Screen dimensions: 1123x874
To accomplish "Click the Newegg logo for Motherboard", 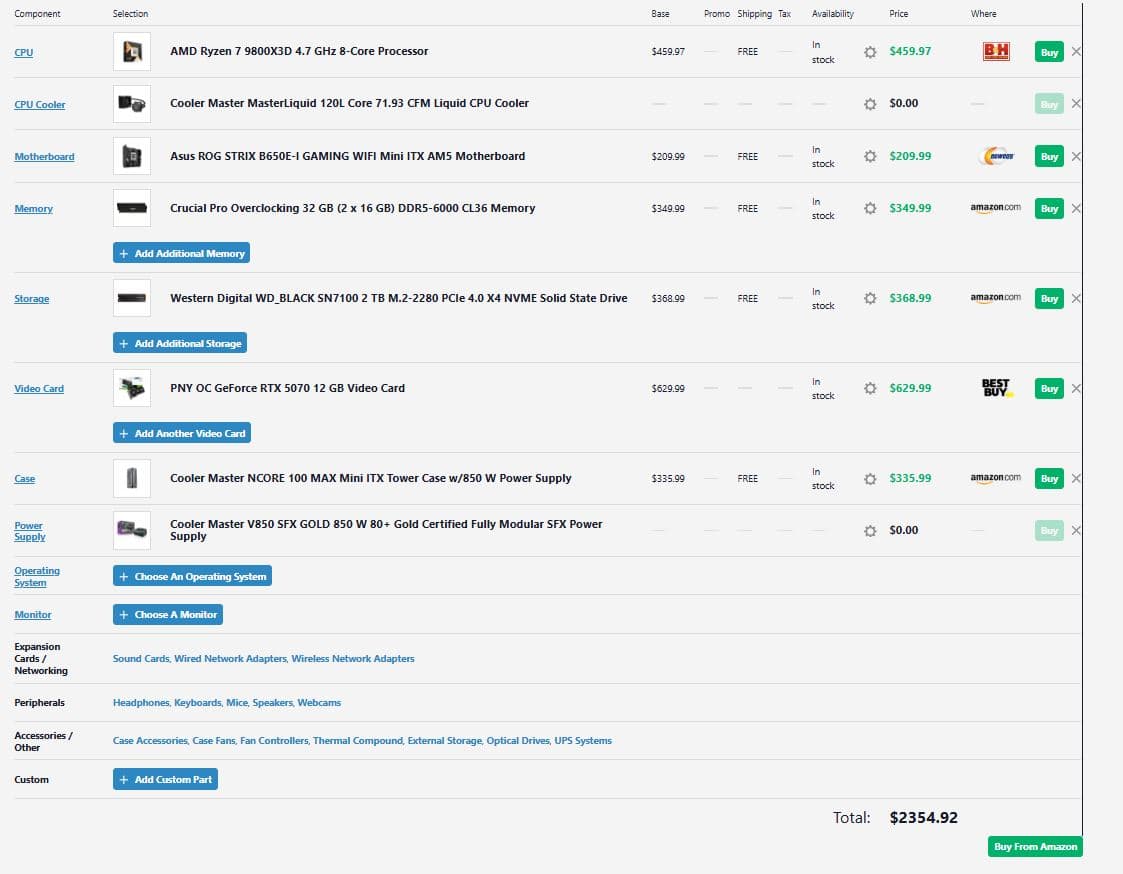I will click(998, 156).
